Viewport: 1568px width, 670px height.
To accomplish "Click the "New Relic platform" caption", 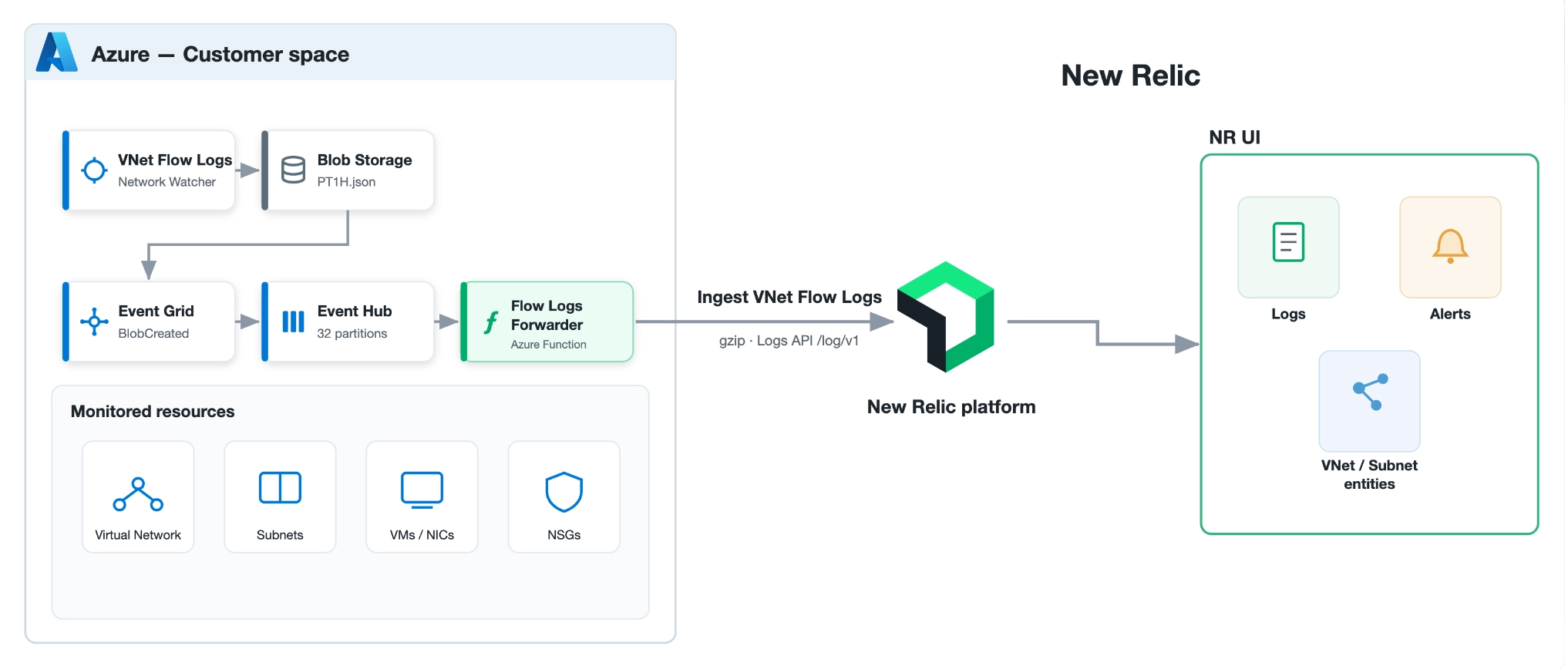I will [x=951, y=406].
